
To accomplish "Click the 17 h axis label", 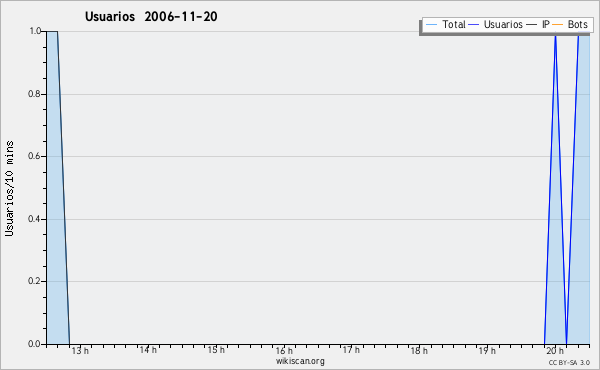I will (x=351, y=350).
